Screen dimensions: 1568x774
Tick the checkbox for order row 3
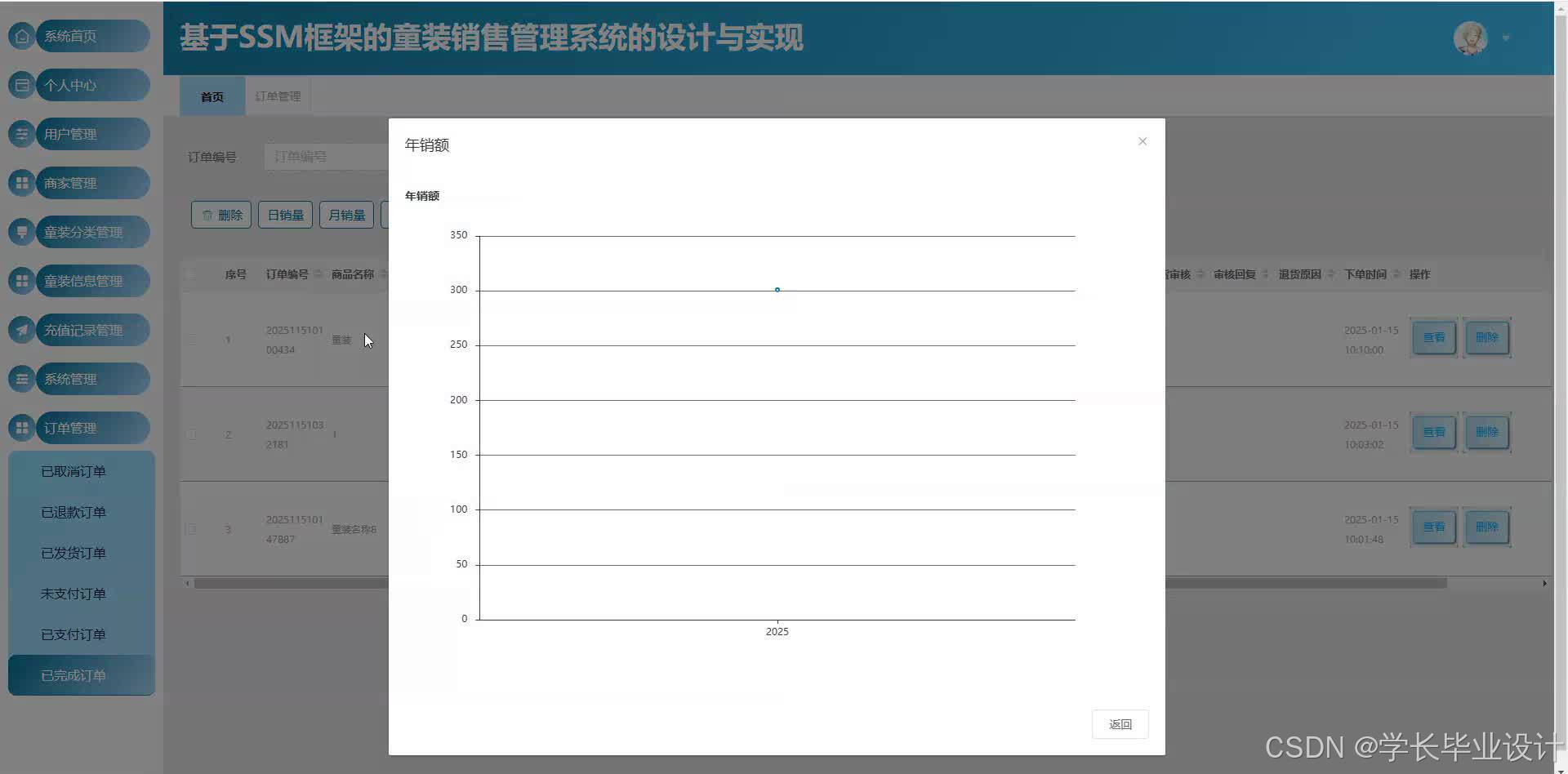pyautogui.click(x=192, y=529)
